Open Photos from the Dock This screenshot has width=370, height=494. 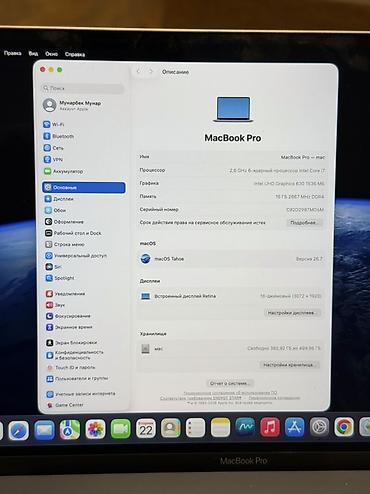(x=95, y=429)
